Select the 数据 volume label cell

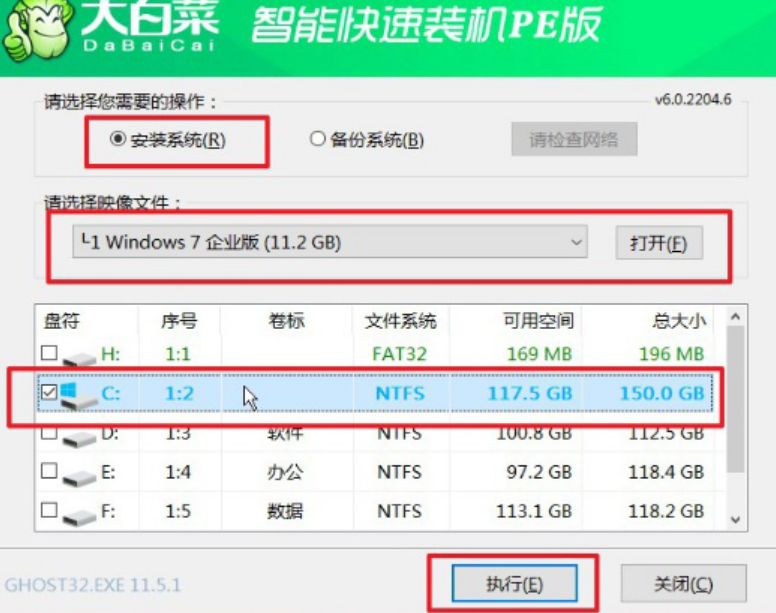pos(285,511)
